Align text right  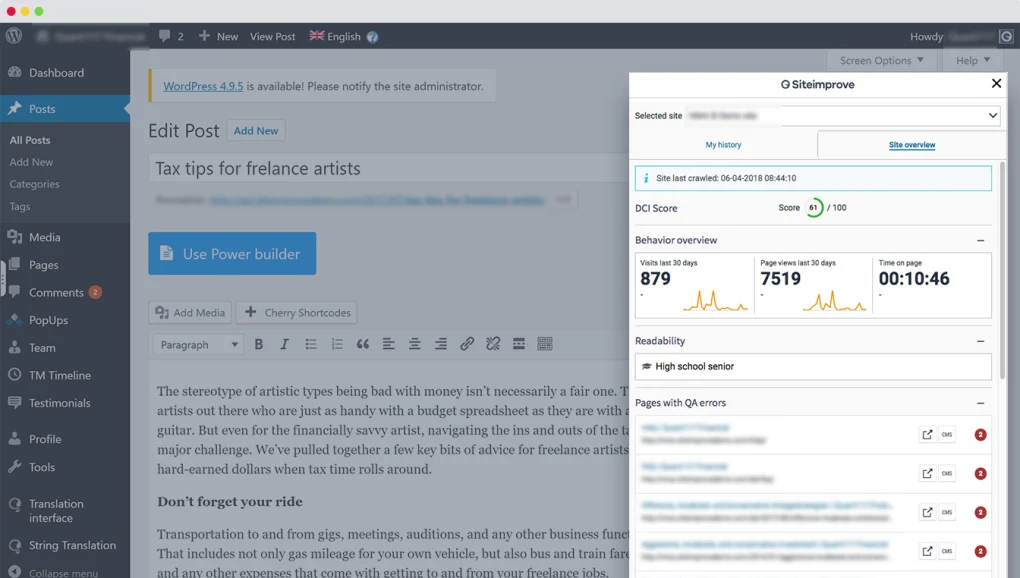coord(440,344)
